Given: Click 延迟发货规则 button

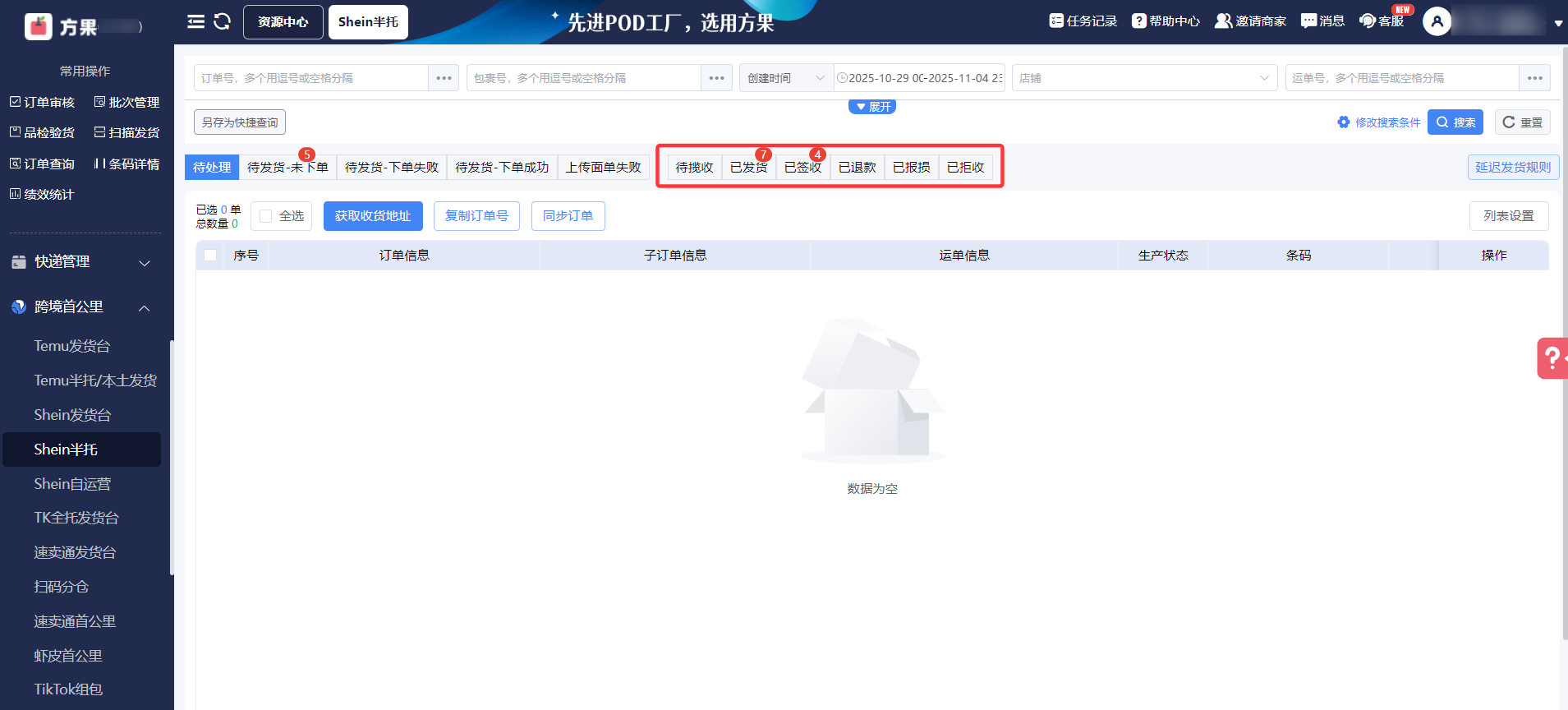Looking at the screenshot, I should (x=1513, y=167).
